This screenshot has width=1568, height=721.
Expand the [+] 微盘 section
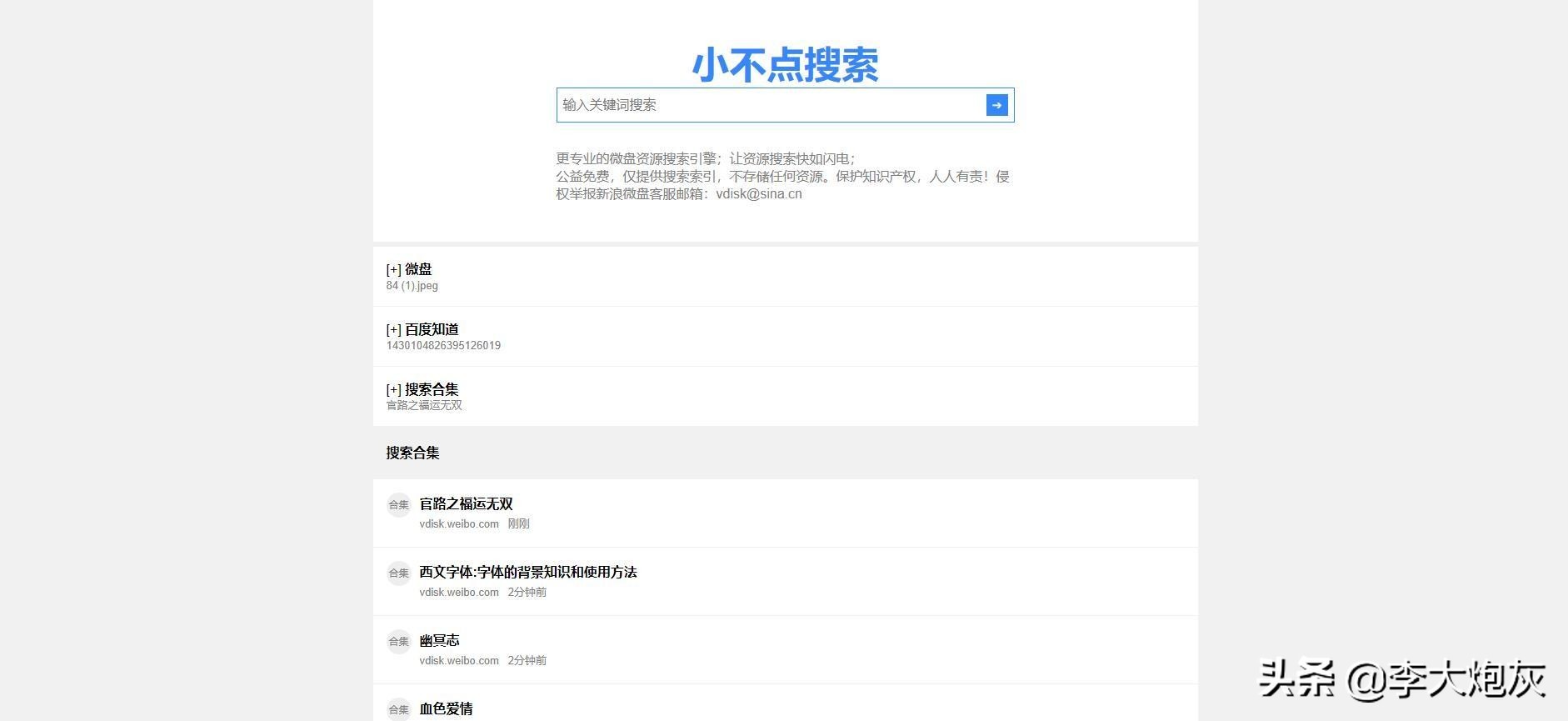tap(409, 269)
